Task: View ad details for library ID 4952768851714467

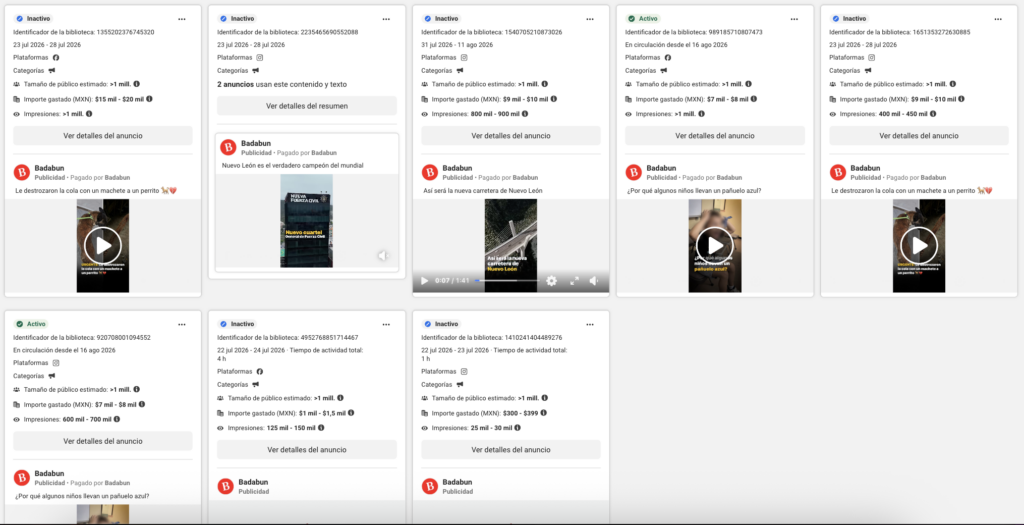Action: (x=307, y=449)
